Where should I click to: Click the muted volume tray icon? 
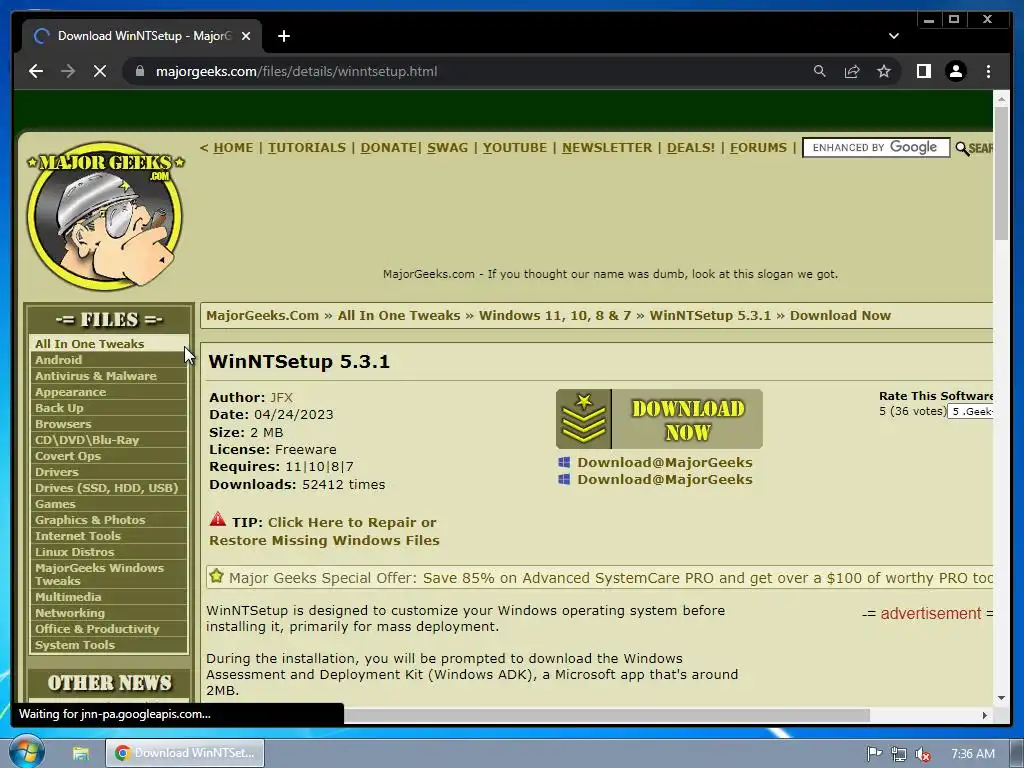tap(923, 754)
